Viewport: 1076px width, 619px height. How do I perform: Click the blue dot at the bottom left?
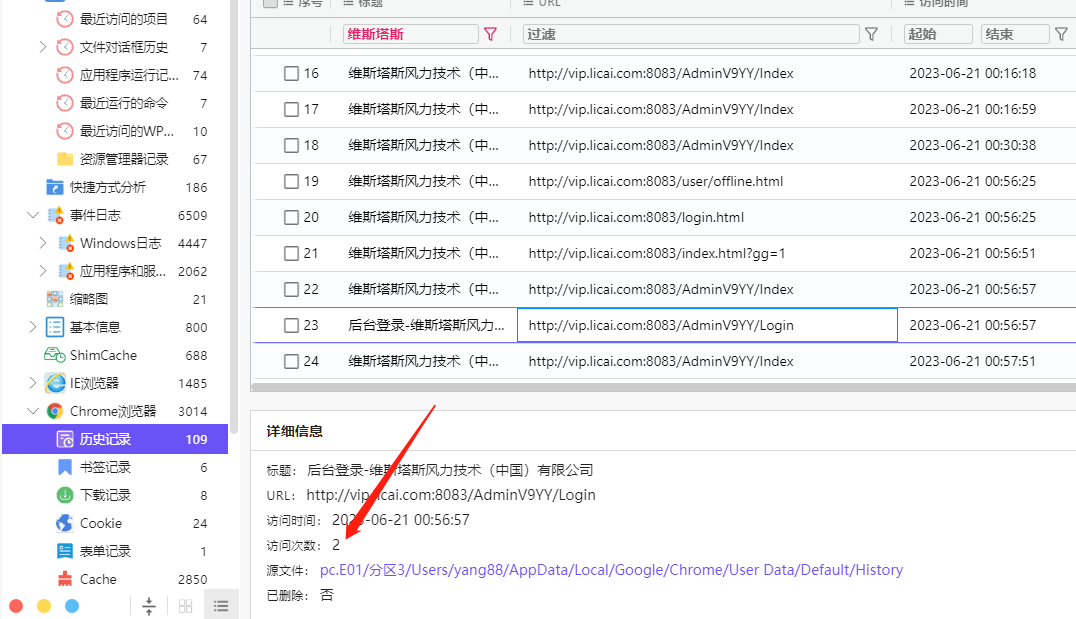72,606
